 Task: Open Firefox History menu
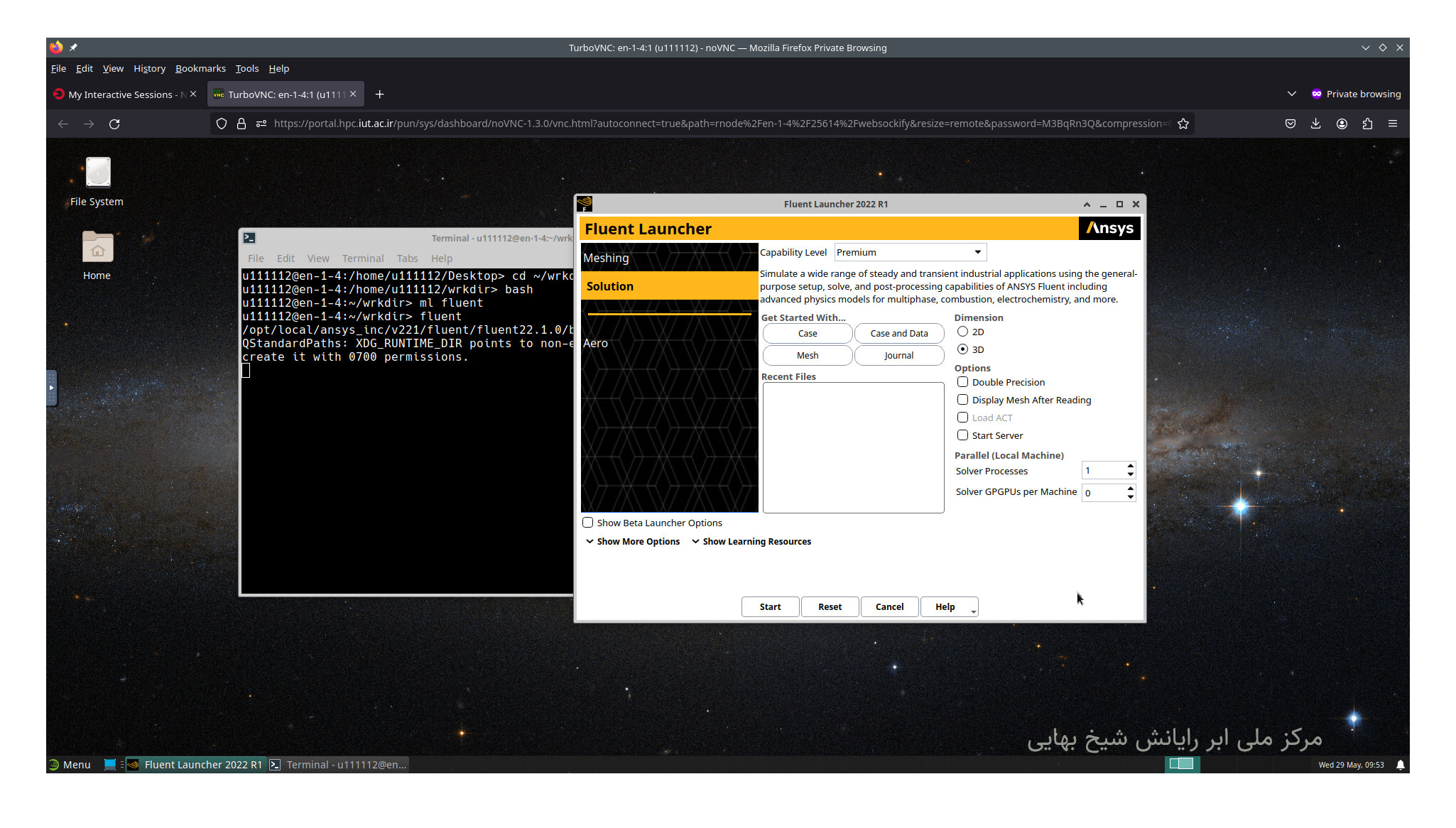[149, 68]
